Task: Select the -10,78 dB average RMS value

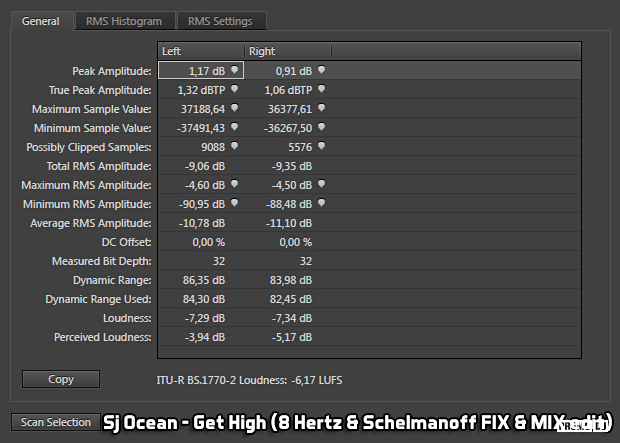Action: [202, 223]
